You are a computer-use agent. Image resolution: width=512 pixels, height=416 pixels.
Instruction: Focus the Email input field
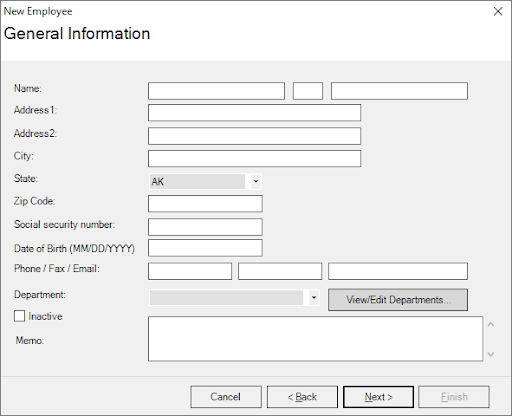pos(398,271)
